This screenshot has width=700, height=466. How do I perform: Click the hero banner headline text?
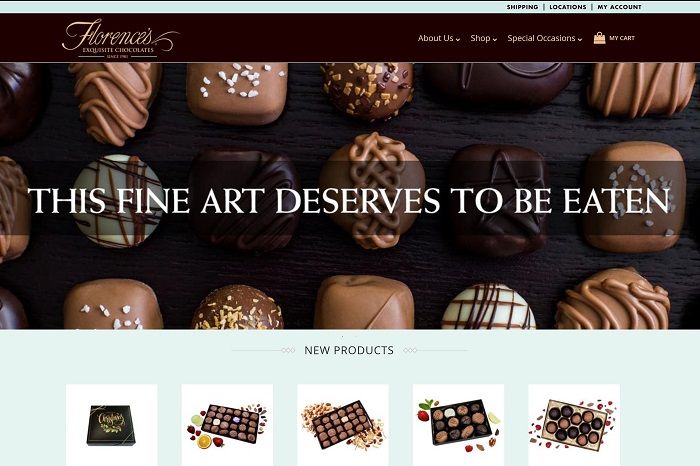[x=349, y=200]
